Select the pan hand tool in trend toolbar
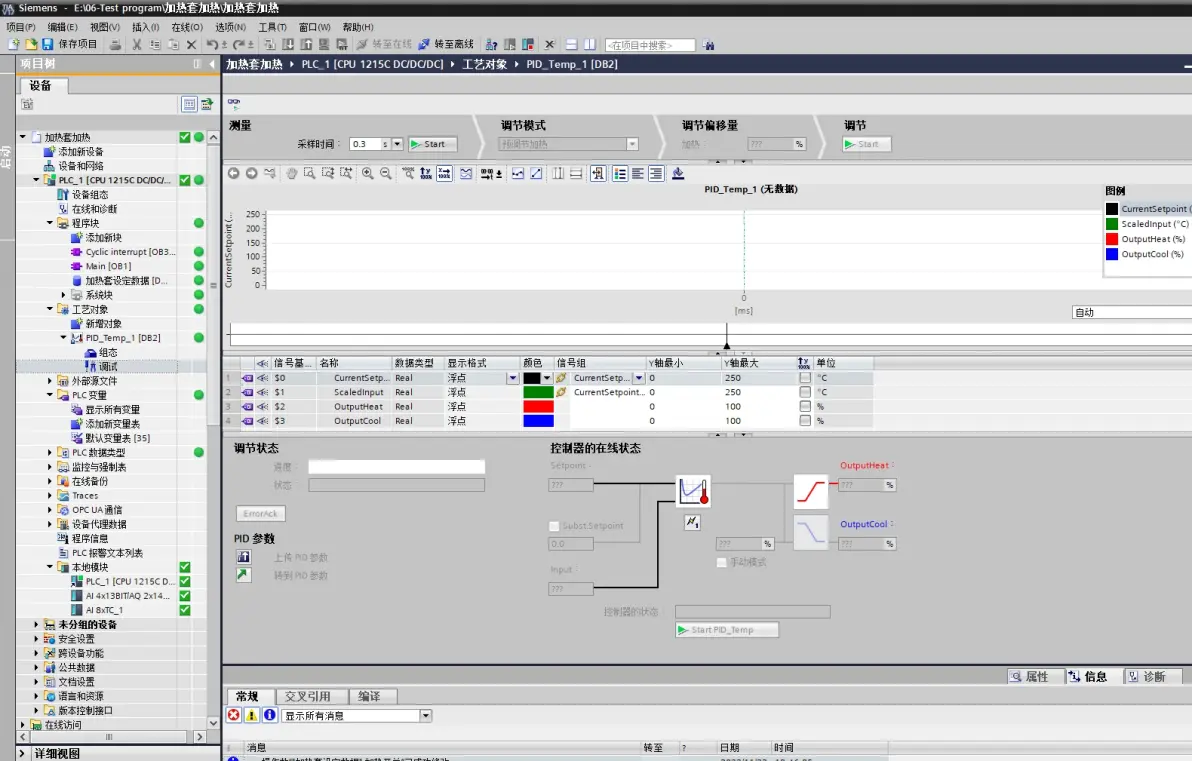The image size is (1192, 761). click(x=292, y=173)
